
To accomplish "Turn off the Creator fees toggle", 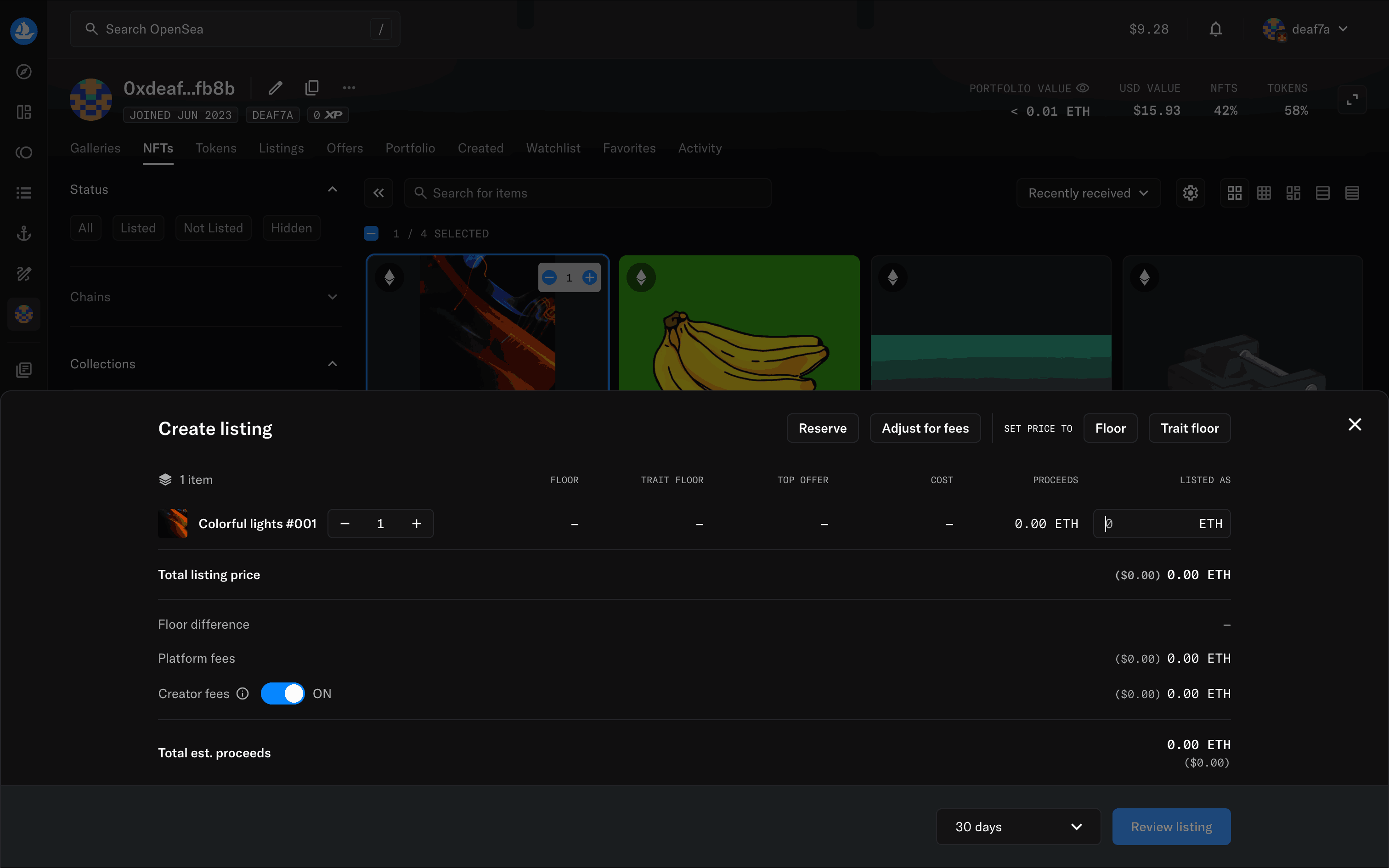I will (282, 693).
